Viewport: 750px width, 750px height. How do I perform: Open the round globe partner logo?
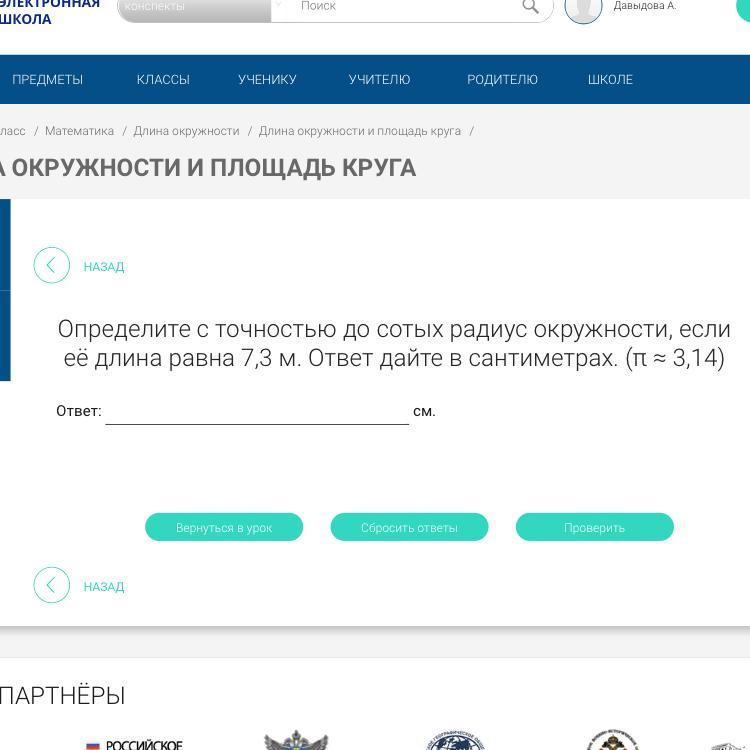coord(456,742)
